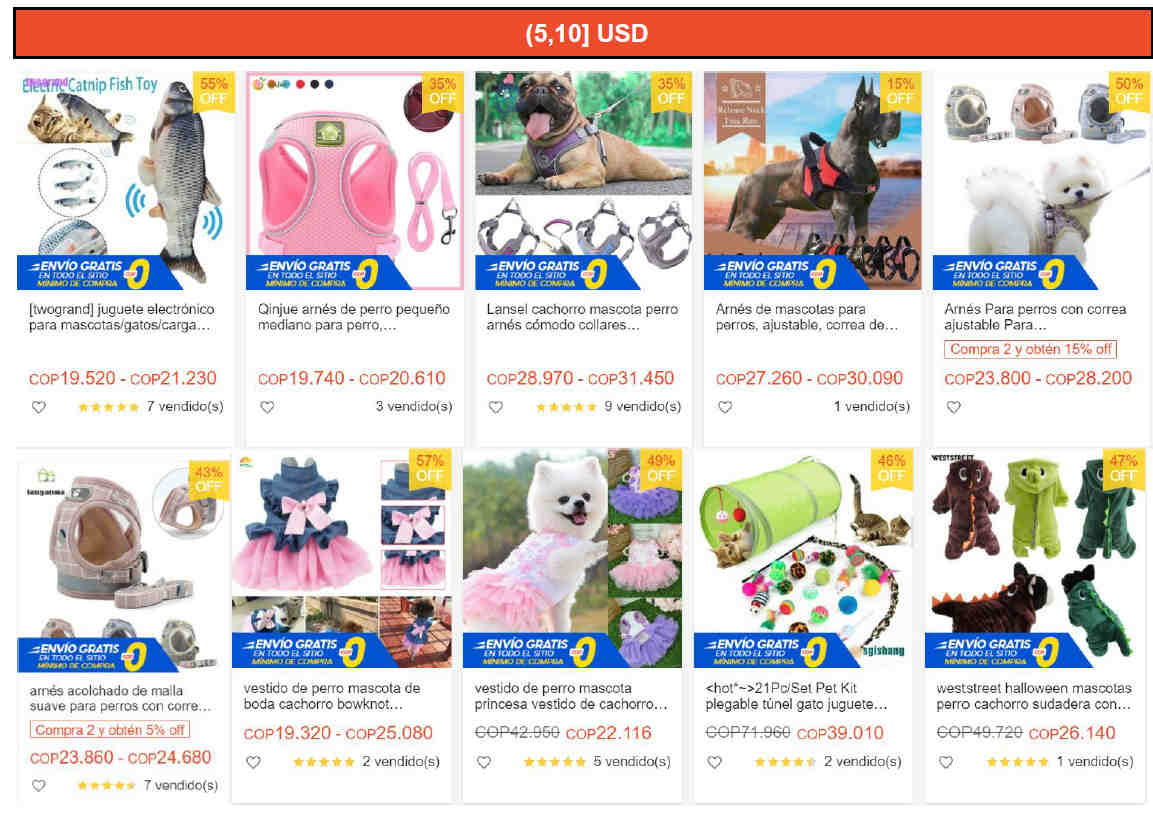1153x814 pixels.
Task: Tap heart icon for padded mesh harness
Action: pyautogui.click(x=39, y=785)
